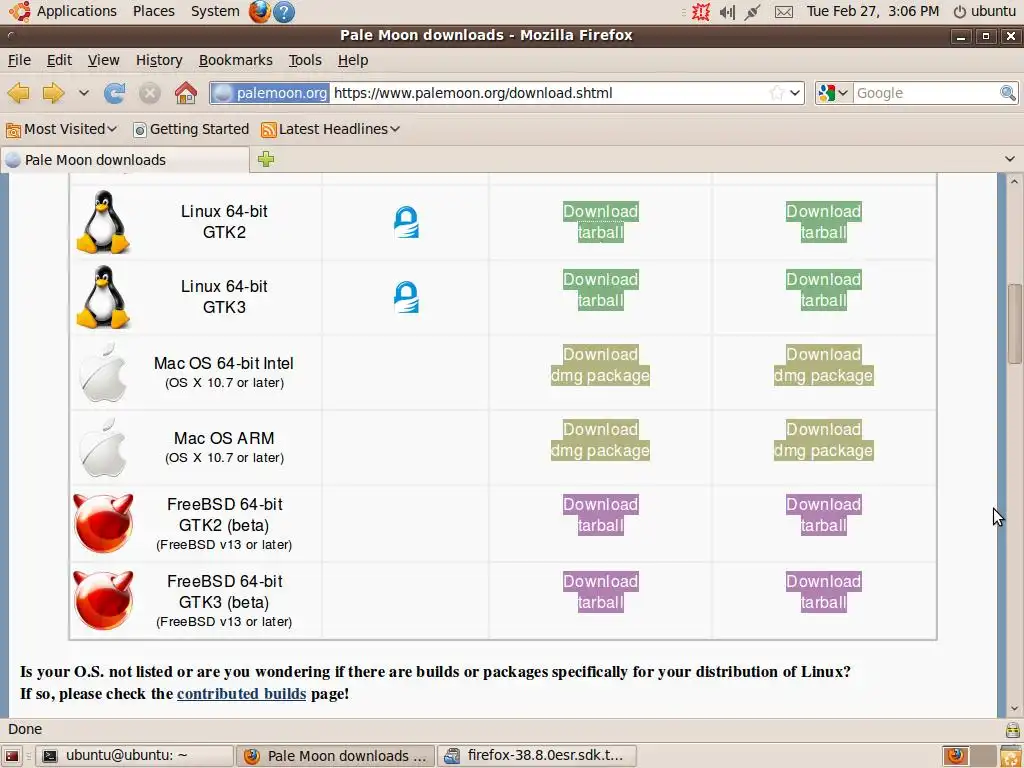
Task: Download tarball for FreeBSD GTK3 beta, second column
Action: (824, 592)
